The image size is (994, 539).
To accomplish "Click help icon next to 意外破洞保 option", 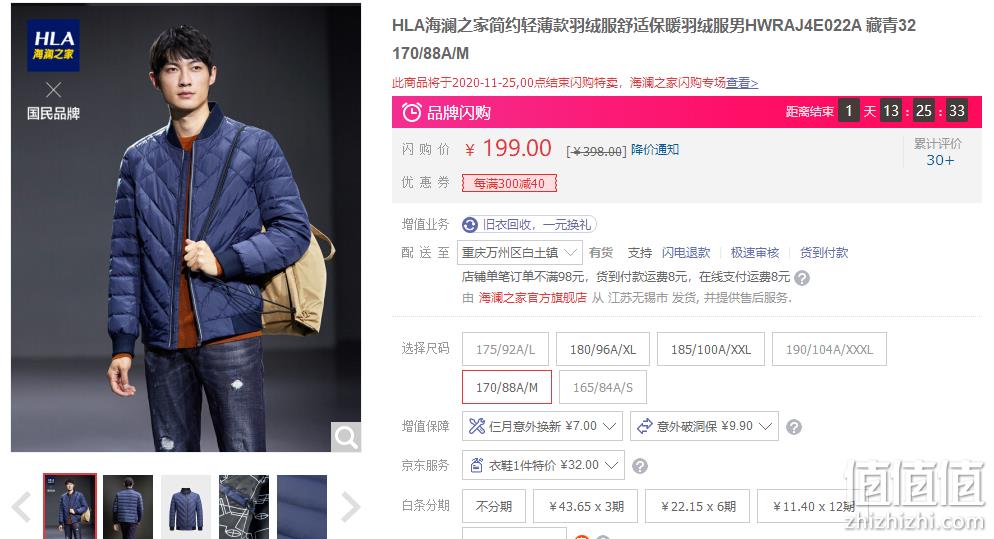I will [x=794, y=427].
